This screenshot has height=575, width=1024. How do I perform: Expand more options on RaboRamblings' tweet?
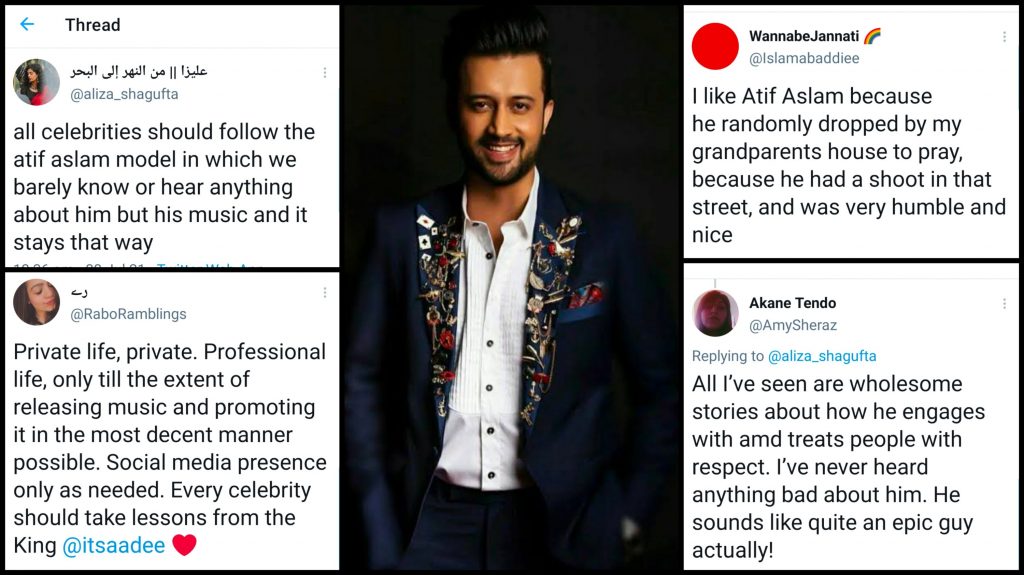324,293
